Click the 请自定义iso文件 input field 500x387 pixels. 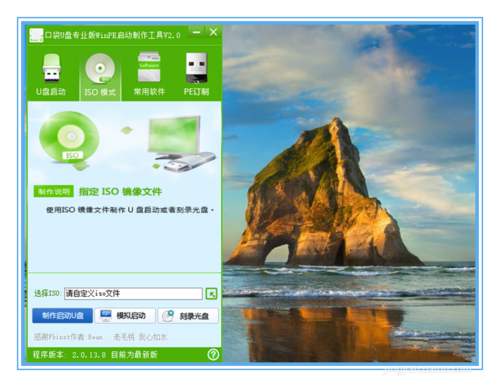pos(133,294)
